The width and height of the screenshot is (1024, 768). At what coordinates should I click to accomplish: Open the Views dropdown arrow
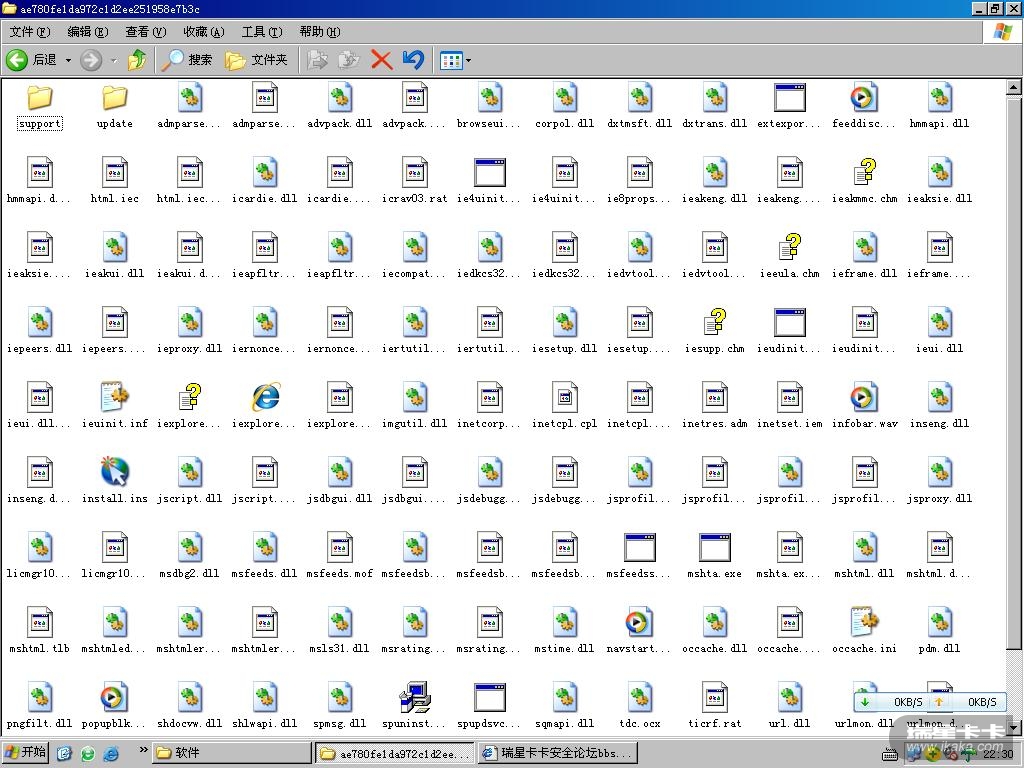coord(468,61)
